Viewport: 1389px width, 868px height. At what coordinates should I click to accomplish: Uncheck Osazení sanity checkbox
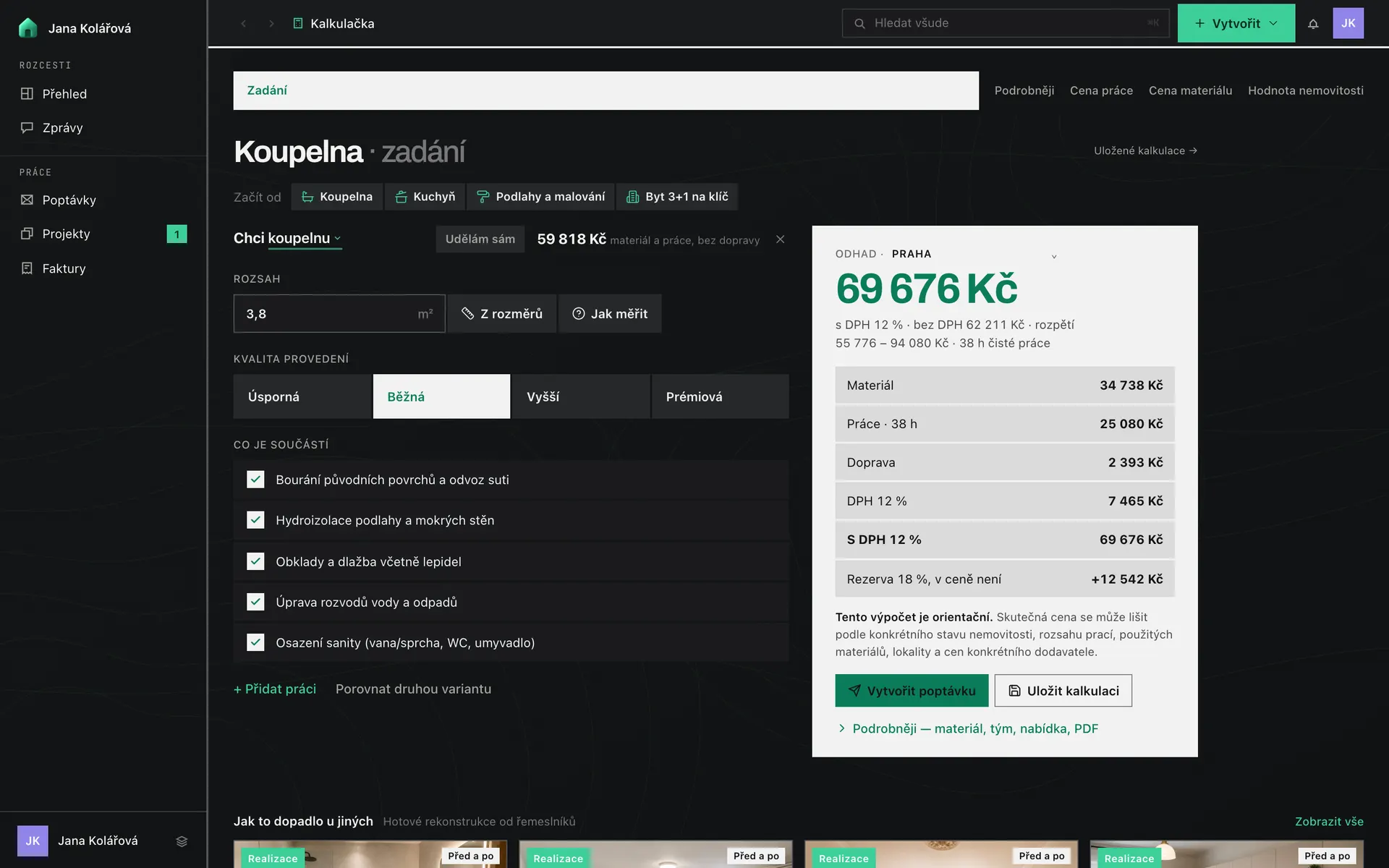tap(255, 642)
